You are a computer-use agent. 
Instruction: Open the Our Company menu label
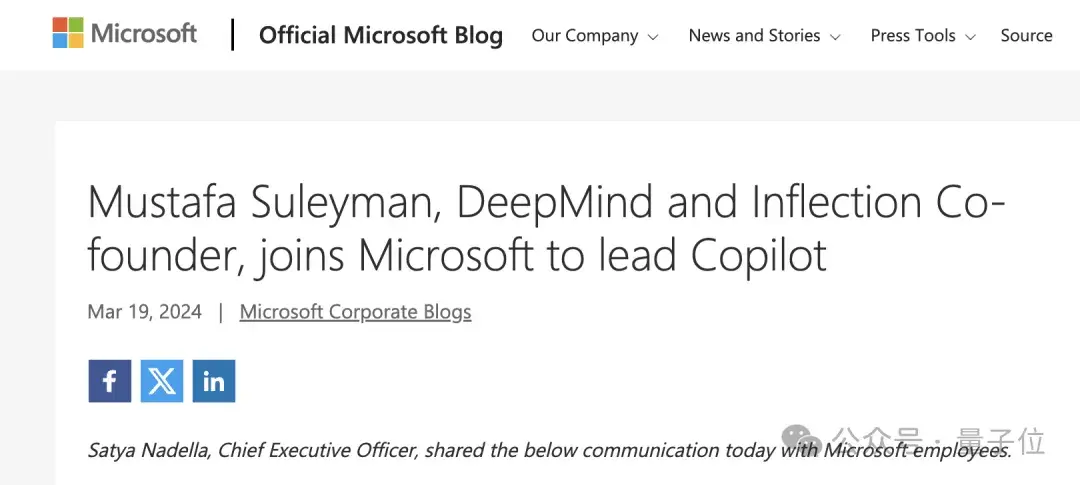point(584,36)
